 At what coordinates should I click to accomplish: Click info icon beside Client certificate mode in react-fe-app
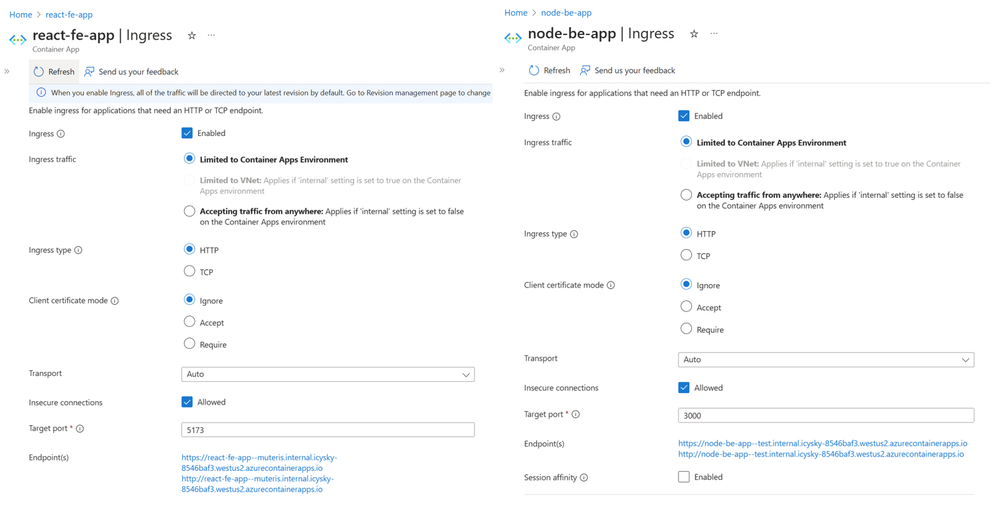pos(115,301)
